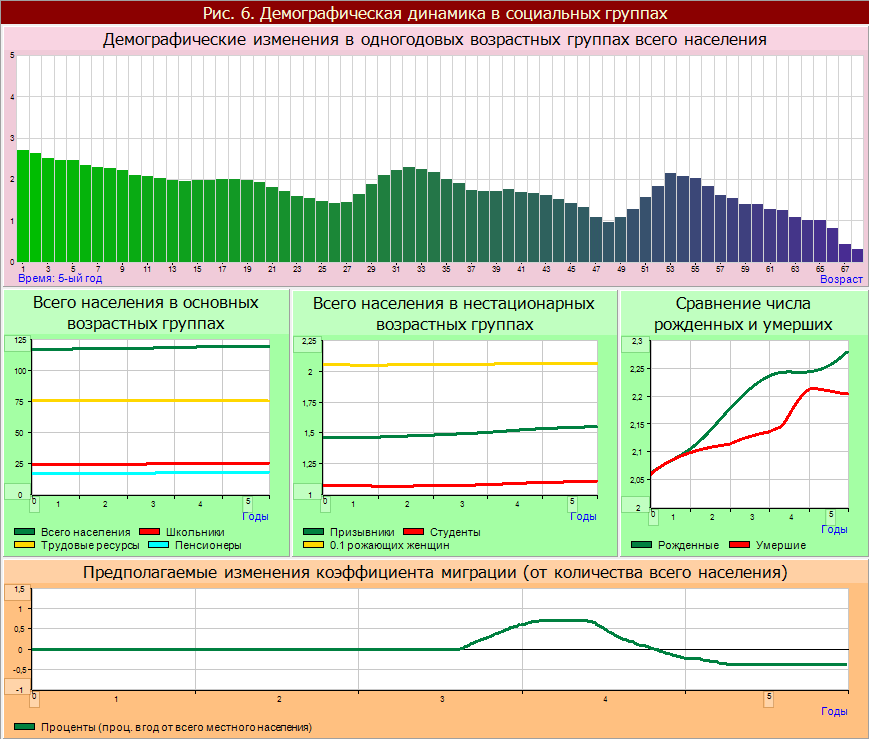Screen dimensions: 869x739
Task: Click the green 'Рожденные' legend swatch
Action: [x=642, y=545]
